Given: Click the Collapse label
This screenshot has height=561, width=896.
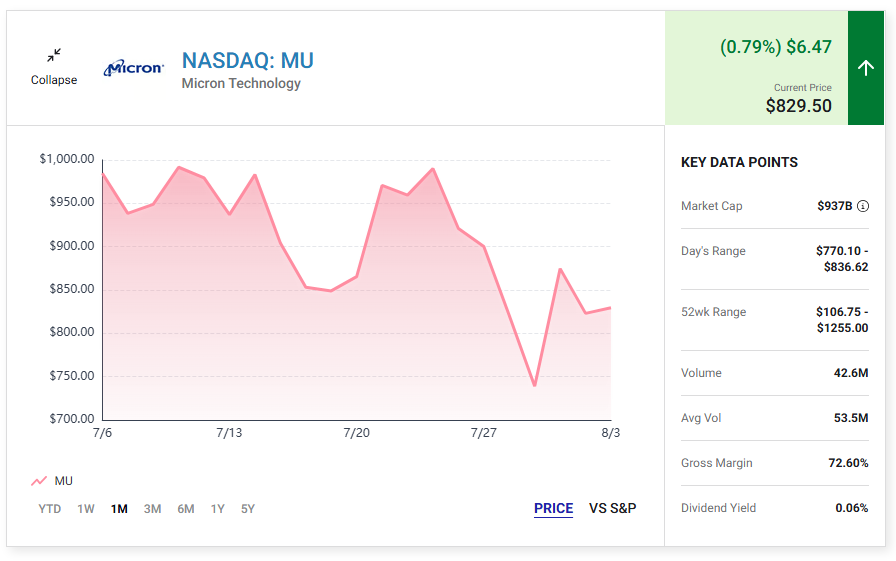Looking at the screenshot, I should [x=54, y=80].
